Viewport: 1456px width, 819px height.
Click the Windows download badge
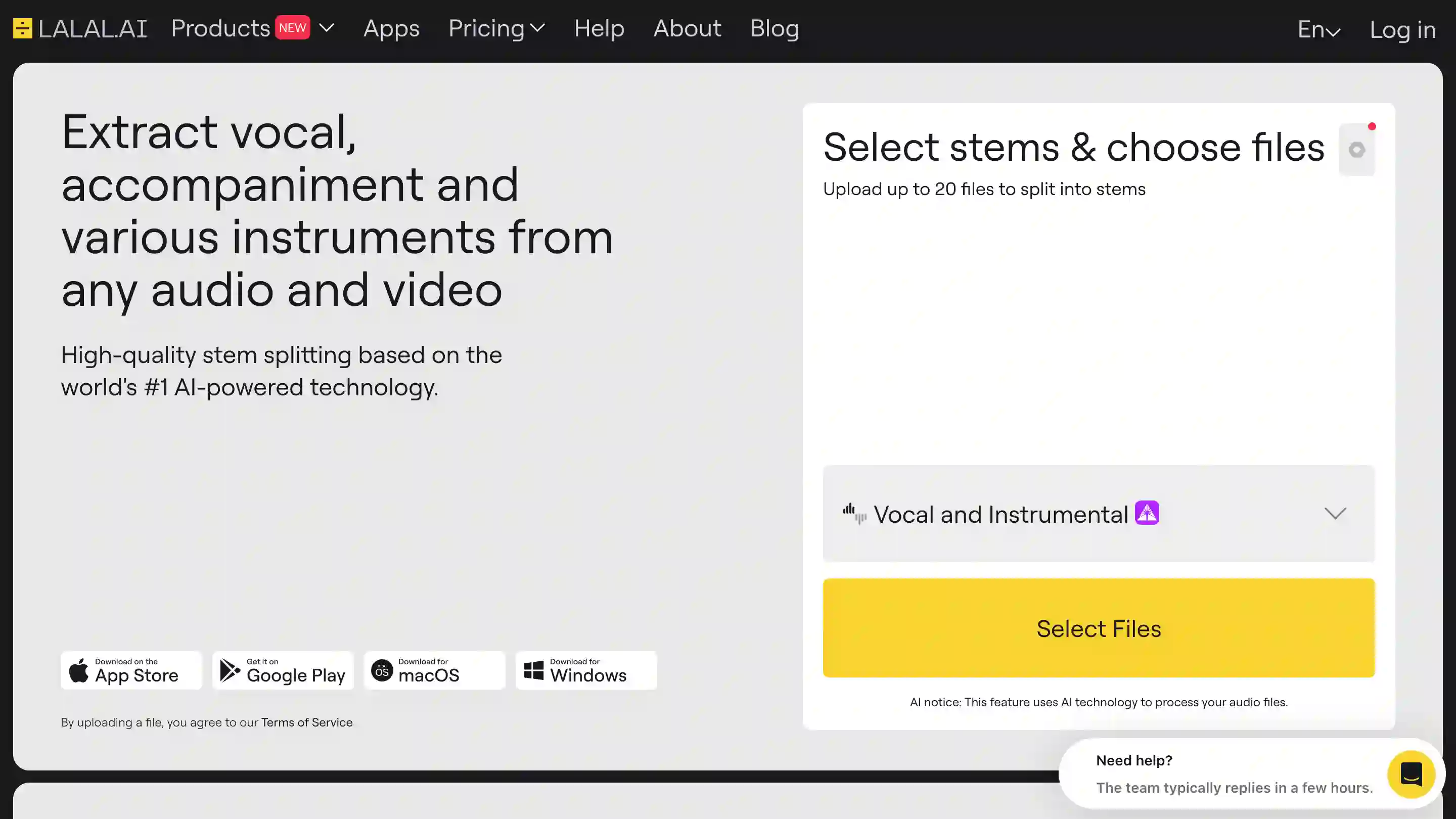click(x=586, y=670)
